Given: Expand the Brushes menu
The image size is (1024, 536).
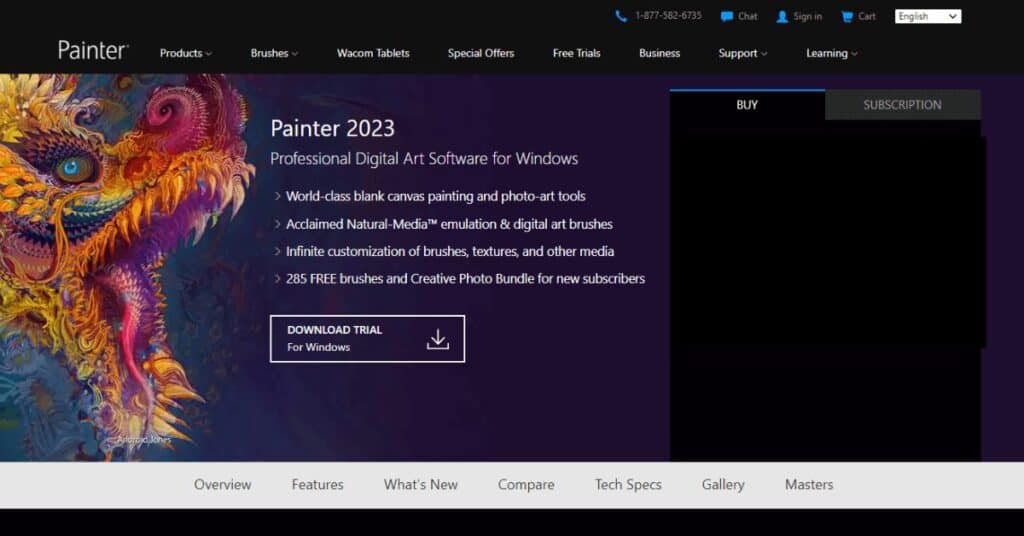Looking at the screenshot, I should (x=274, y=54).
